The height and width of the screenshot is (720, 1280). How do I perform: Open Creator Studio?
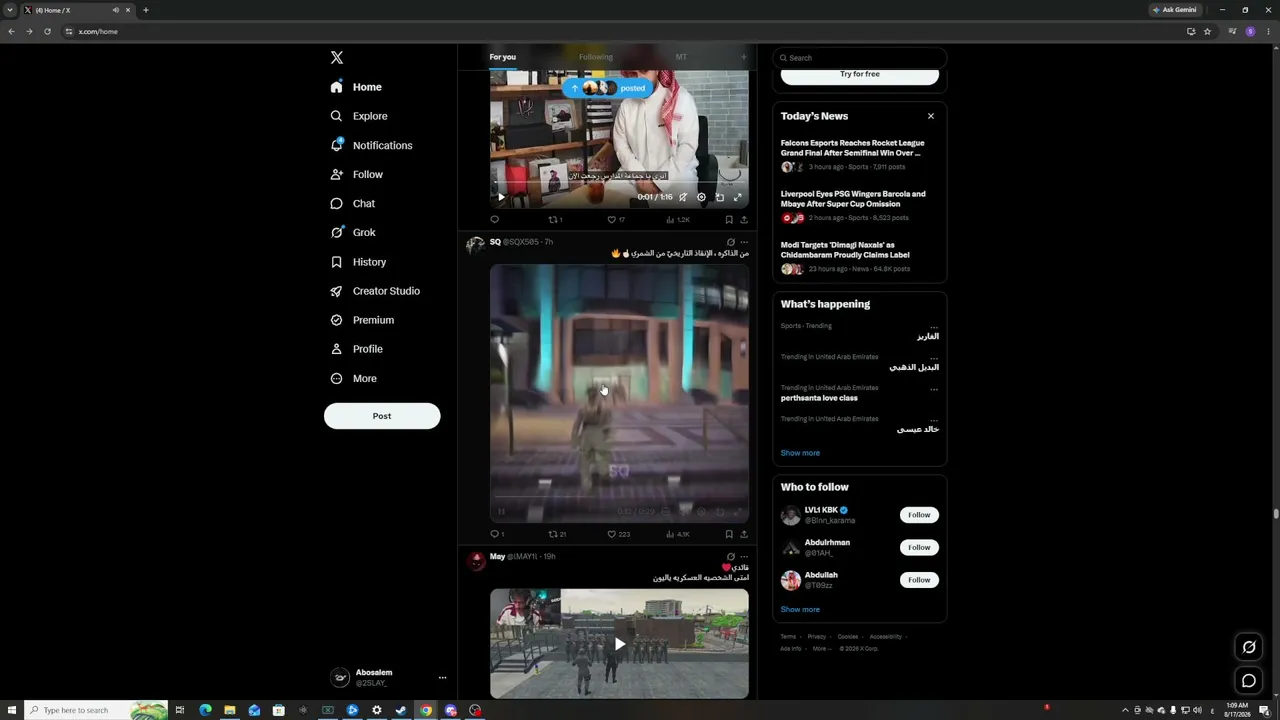tap(375, 291)
